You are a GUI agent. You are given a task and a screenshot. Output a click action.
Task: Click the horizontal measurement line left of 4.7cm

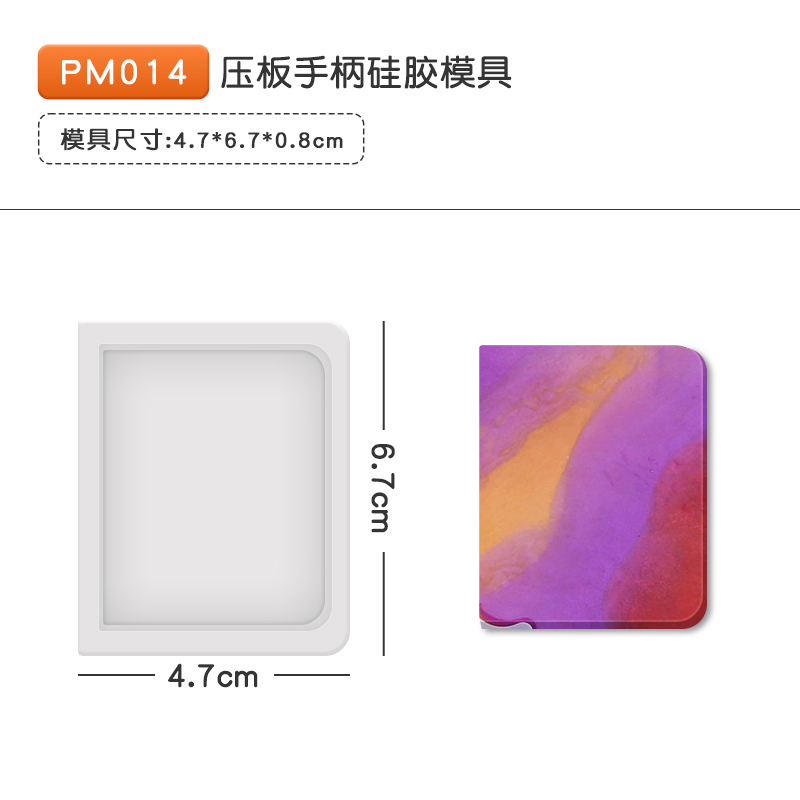click(x=116, y=675)
